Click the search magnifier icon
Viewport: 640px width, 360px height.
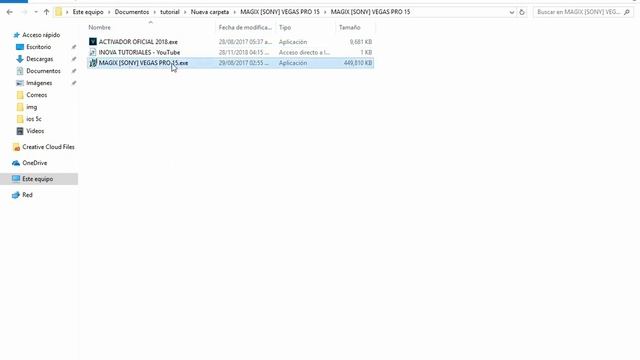(627, 12)
